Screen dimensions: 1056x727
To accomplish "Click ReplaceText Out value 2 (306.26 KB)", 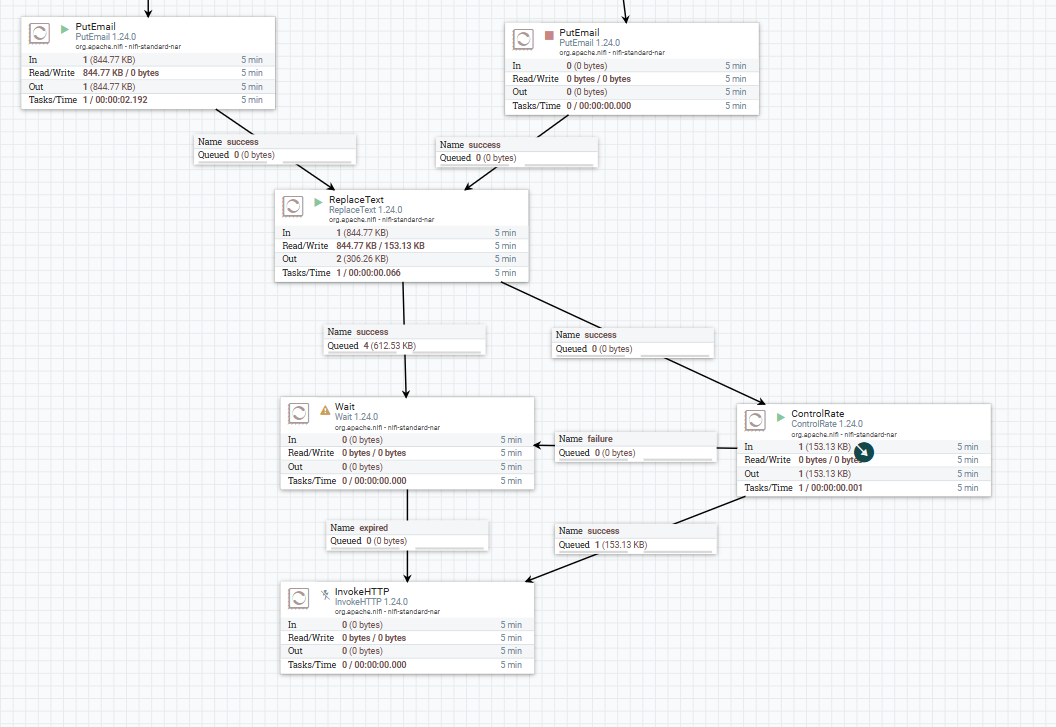I will click(x=362, y=259).
